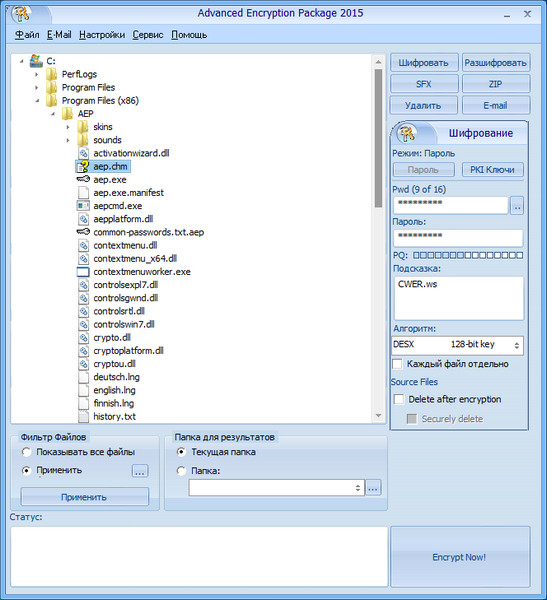
Task: Collapse the AEP folder node
Action: [53, 114]
